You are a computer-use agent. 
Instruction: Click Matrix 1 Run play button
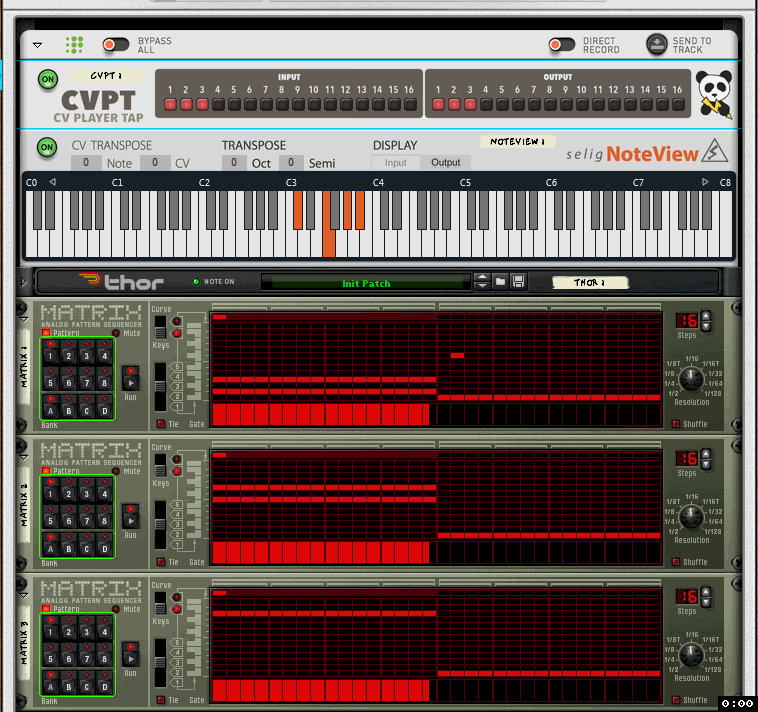(131, 378)
